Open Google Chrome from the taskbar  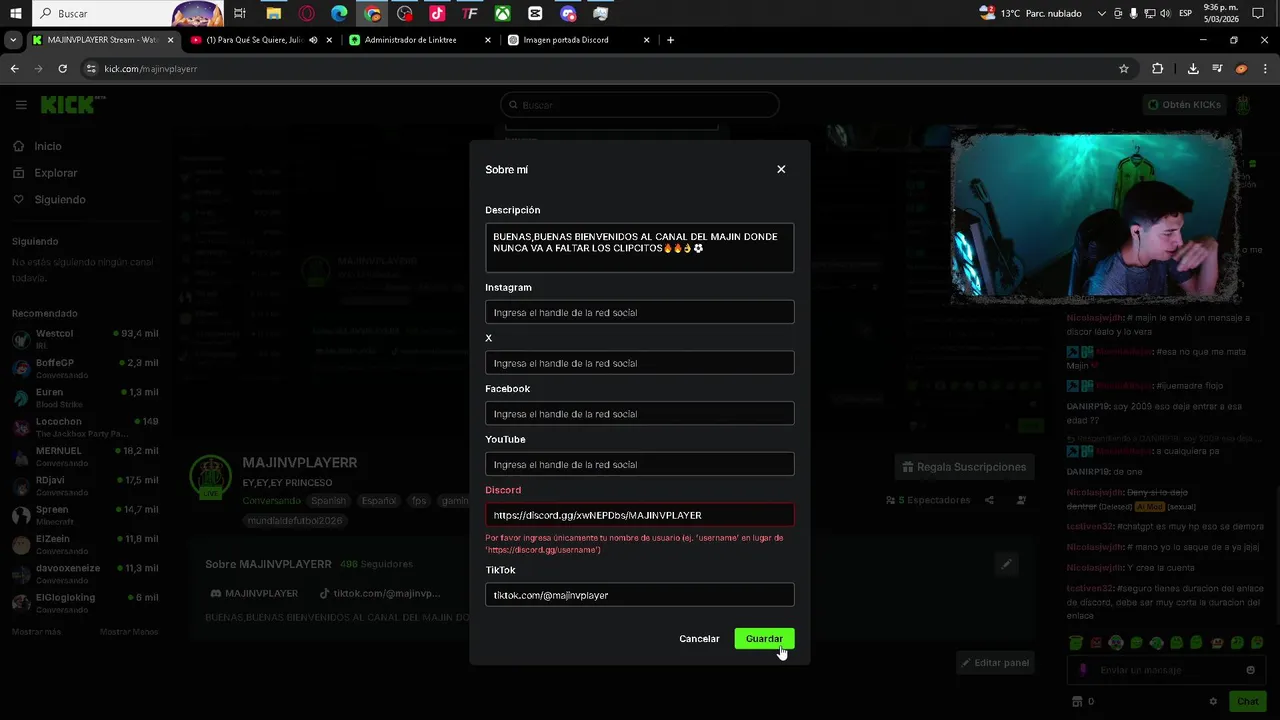click(372, 13)
